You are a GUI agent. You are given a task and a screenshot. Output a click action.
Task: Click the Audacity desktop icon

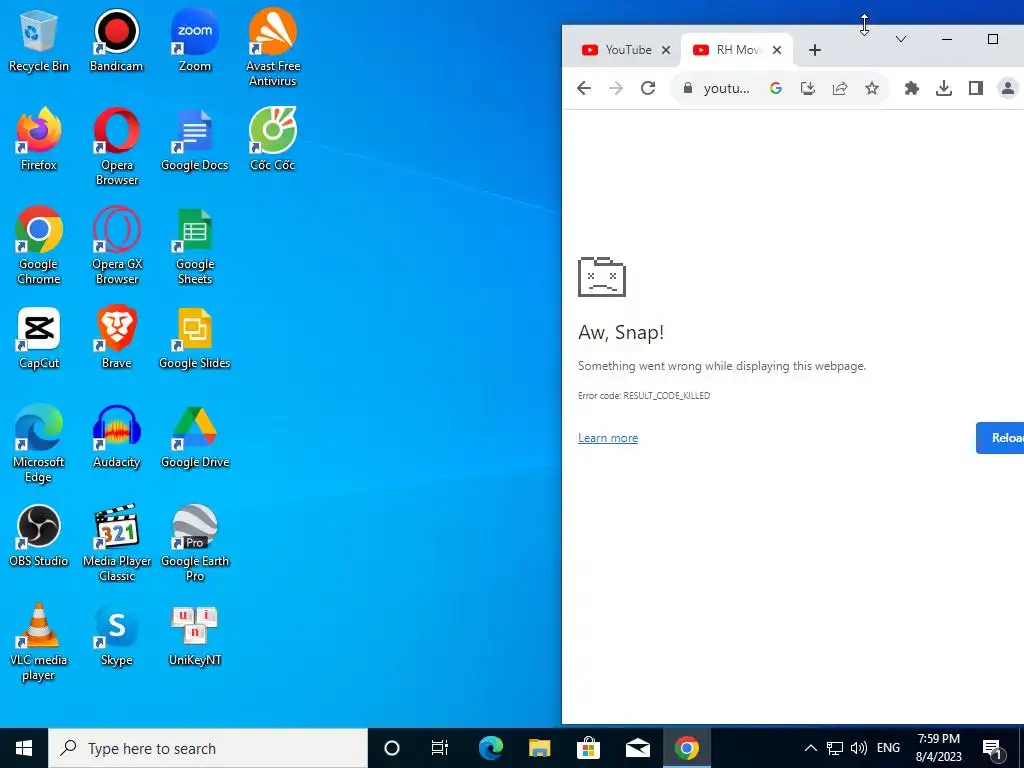[x=116, y=436]
